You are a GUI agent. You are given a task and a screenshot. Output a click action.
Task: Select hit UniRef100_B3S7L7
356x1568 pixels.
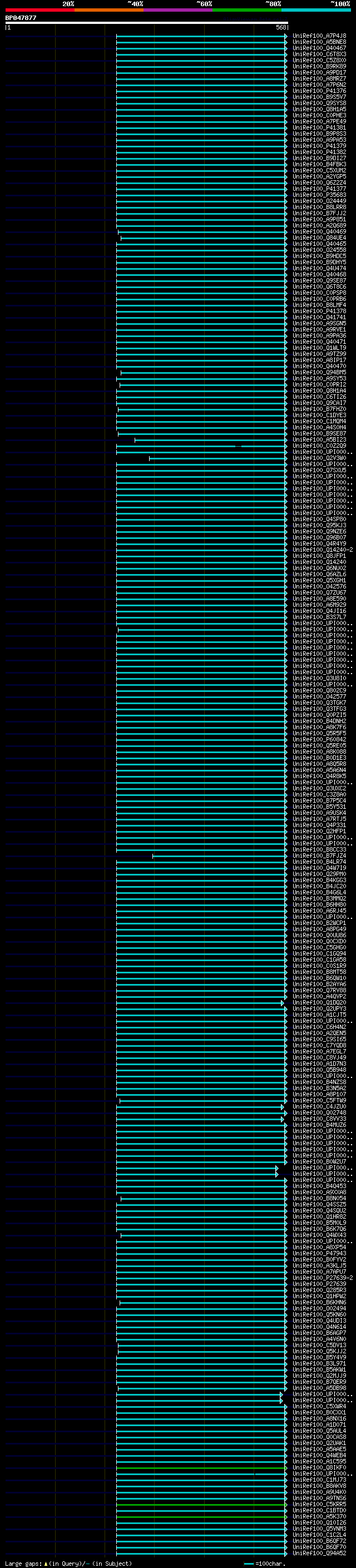click(319, 617)
